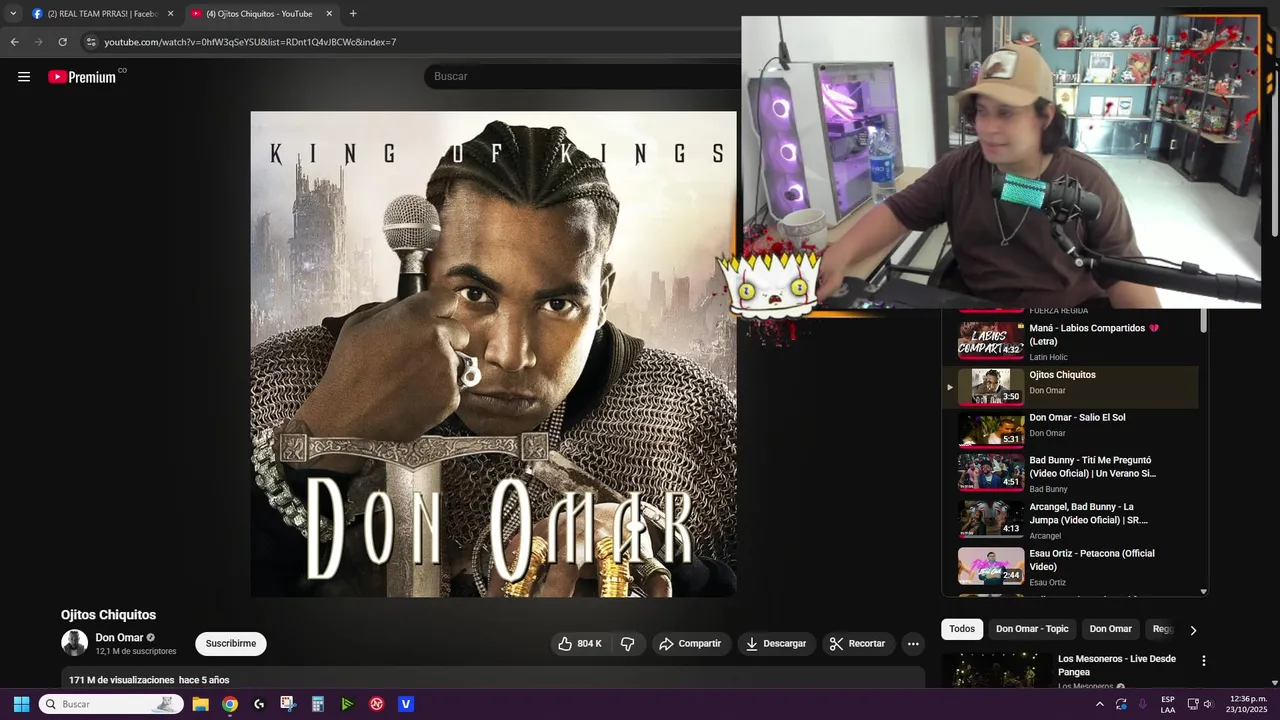Select the Don Omar - Topic chip
The width and height of the screenshot is (1280, 720).
(1032, 629)
